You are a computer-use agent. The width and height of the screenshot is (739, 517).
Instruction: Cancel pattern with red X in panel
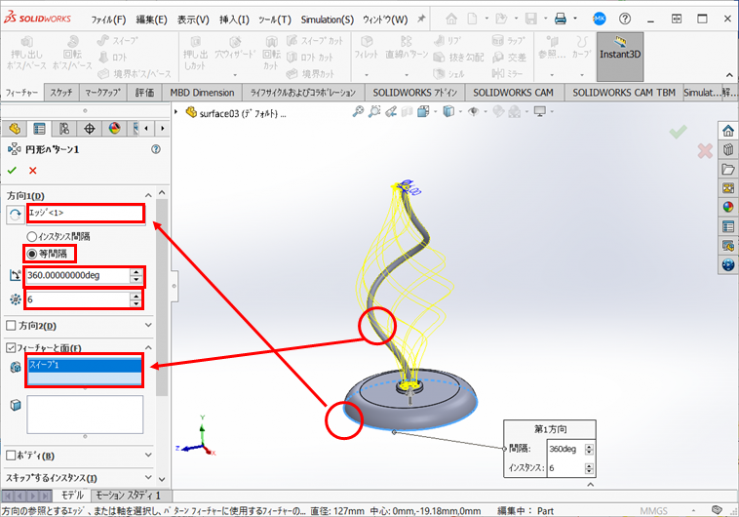[x=33, y=171]
